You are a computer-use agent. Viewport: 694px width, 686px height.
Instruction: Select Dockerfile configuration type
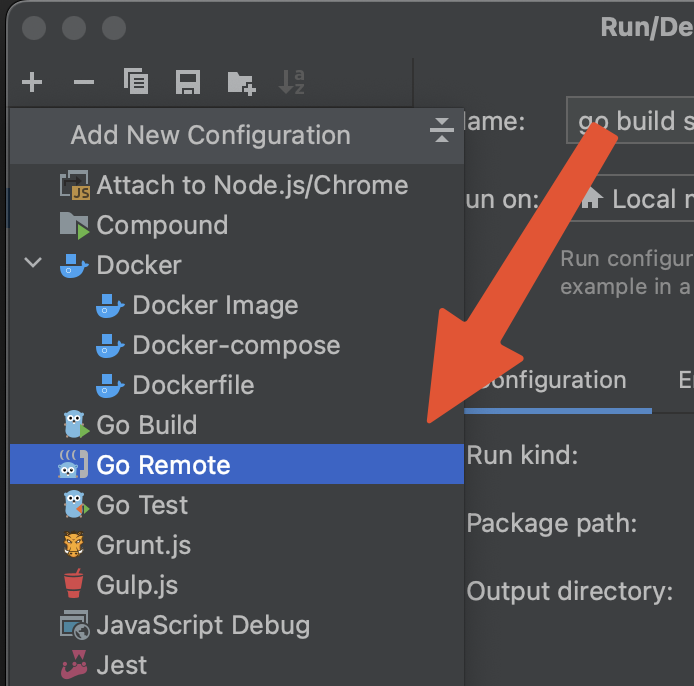tap(237, 385)
